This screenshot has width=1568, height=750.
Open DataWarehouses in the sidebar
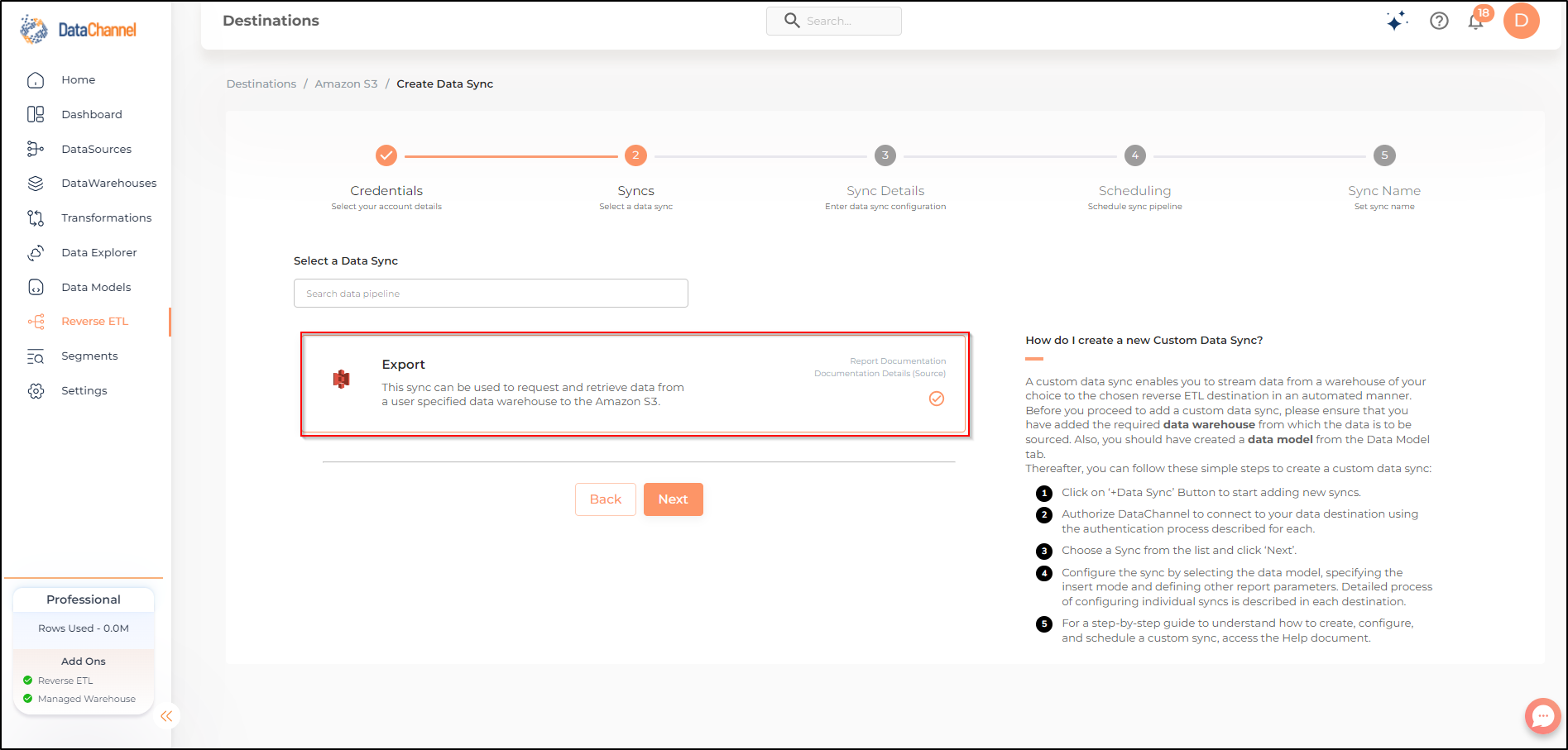(109, 184)
